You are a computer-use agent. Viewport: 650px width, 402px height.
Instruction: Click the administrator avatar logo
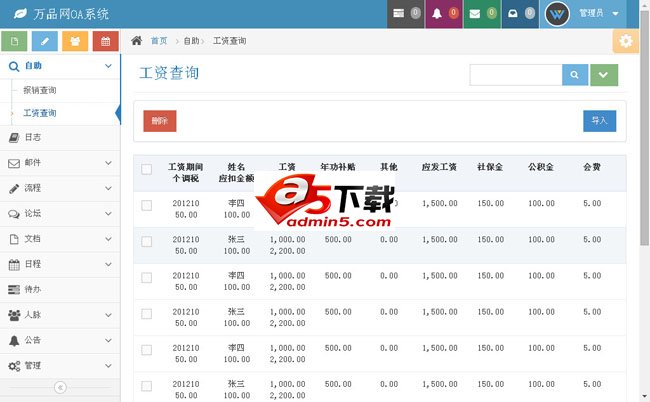click(557, 14)
